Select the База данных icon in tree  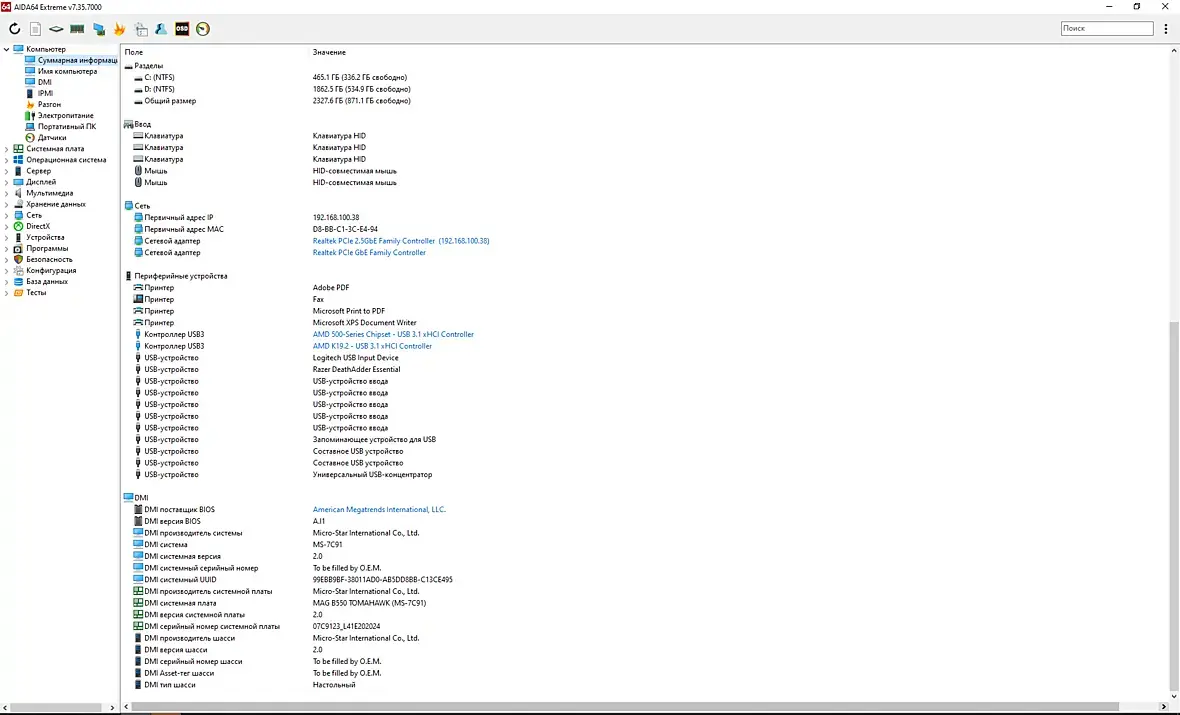coord(18,281)
